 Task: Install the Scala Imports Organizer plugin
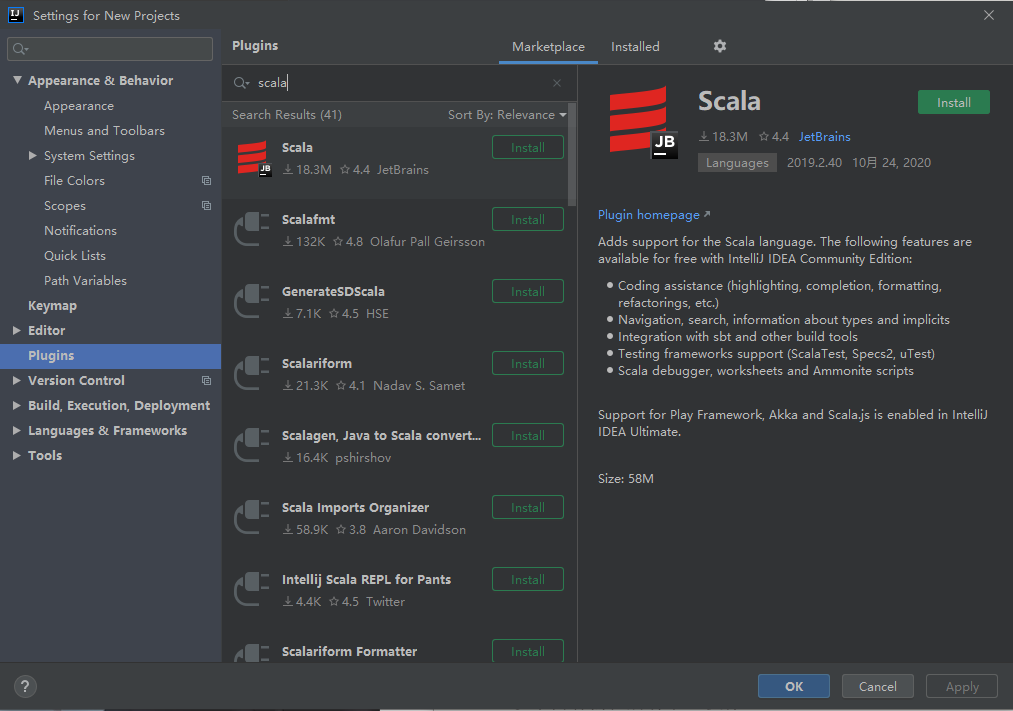[527, 508]
